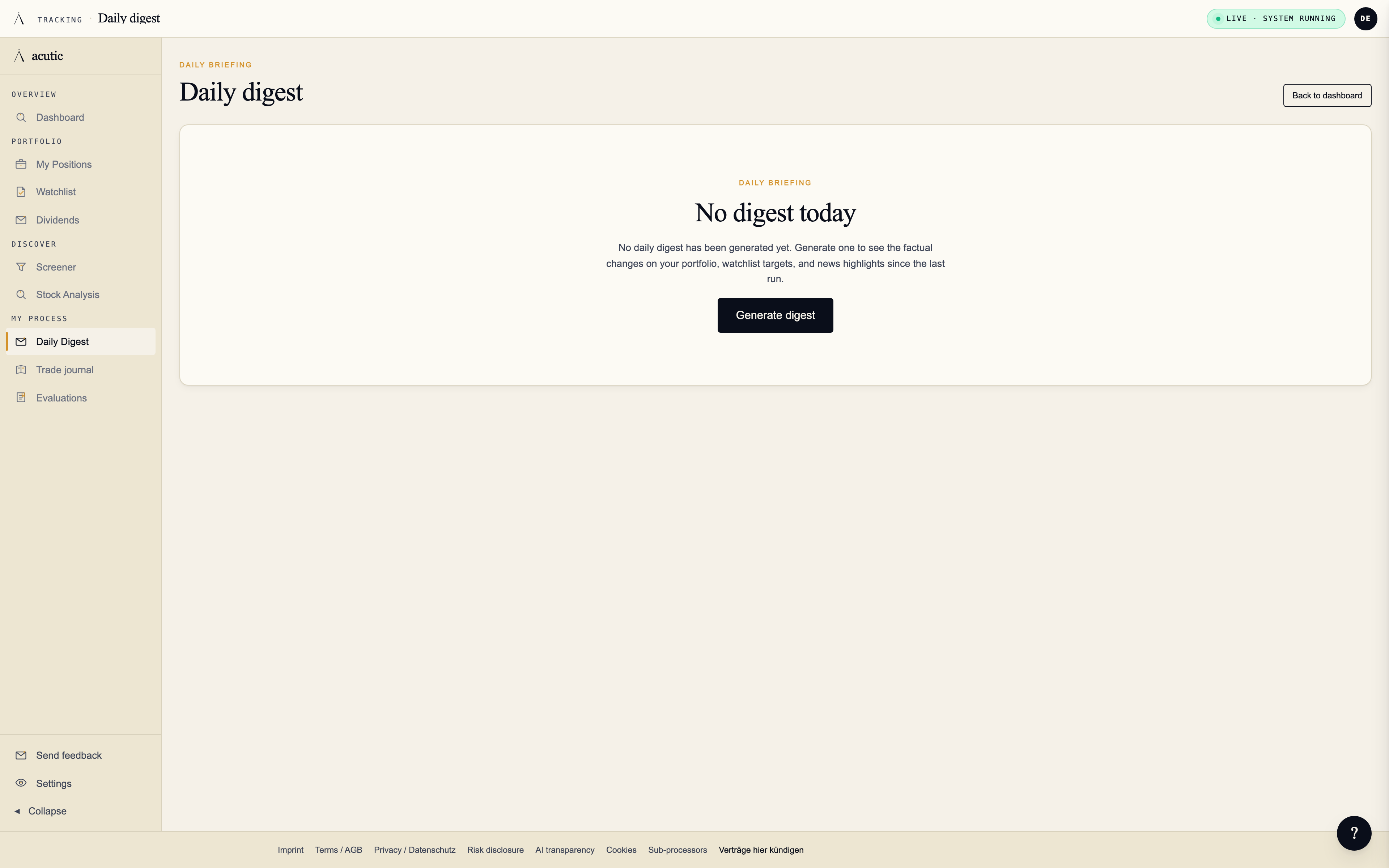Click the Settings eye icon
This screenshot has height=868, width=1389.
(21, 783)
